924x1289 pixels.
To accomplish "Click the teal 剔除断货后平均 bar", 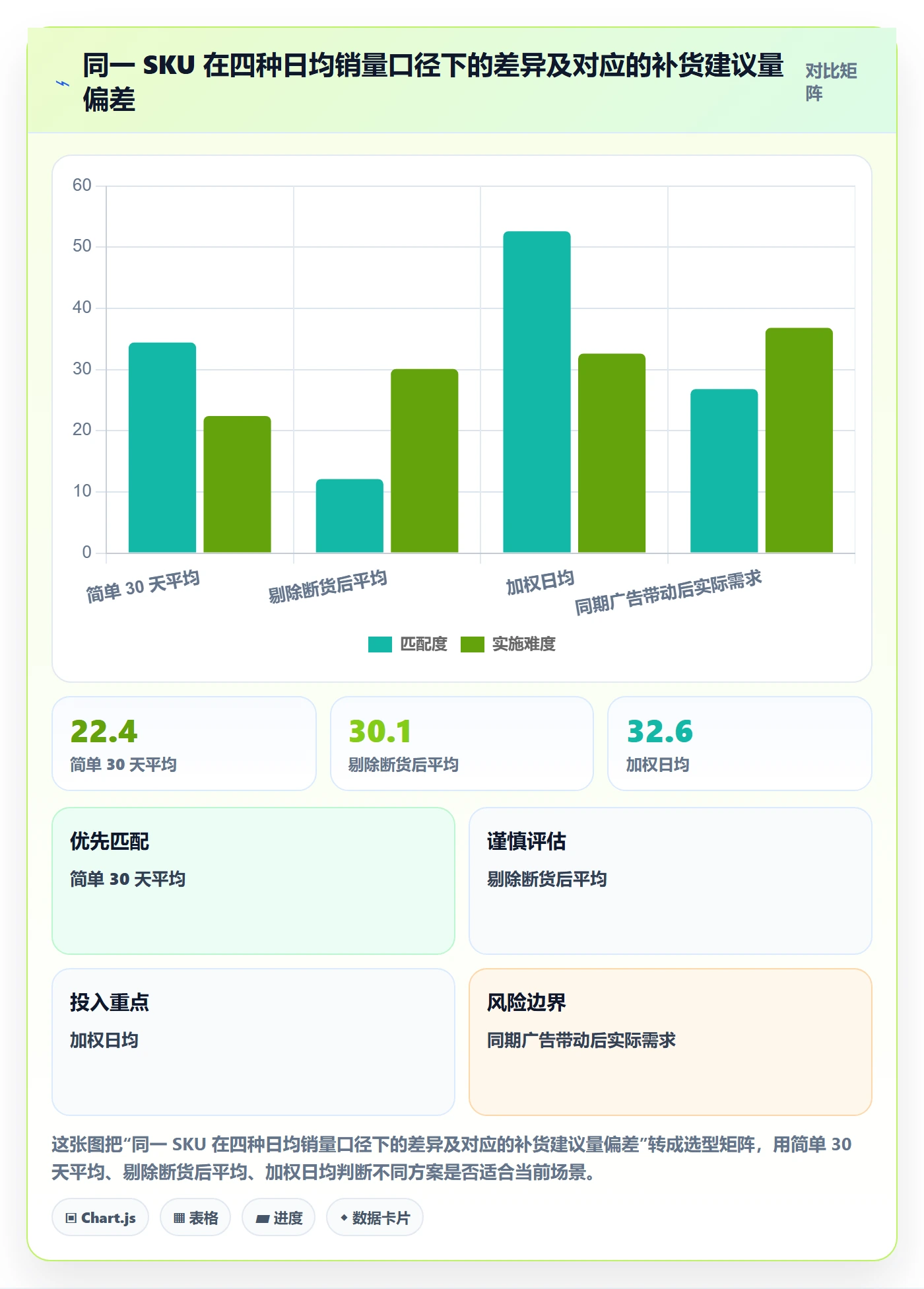I will tap(350, 516).
